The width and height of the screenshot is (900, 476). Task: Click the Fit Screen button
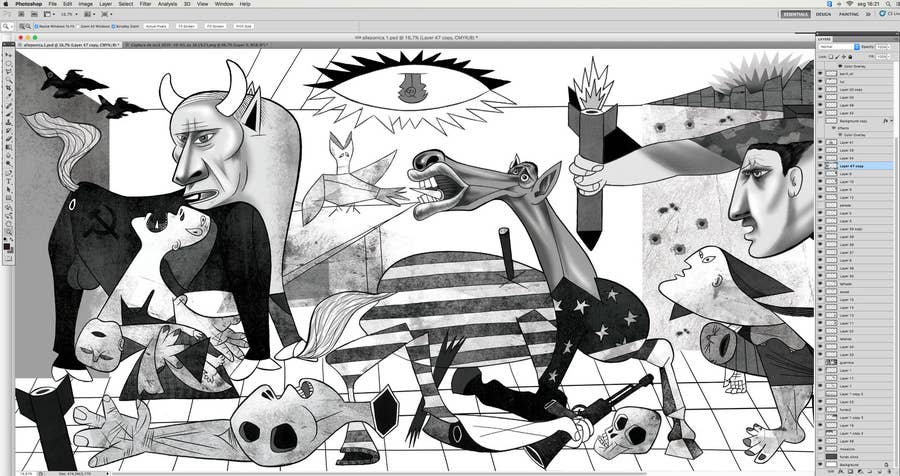tap(187, 26)
